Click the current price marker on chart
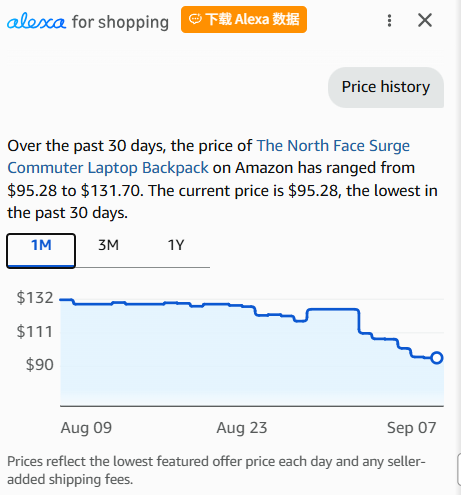The image size is (461, 495). click(x=436, y=358)
